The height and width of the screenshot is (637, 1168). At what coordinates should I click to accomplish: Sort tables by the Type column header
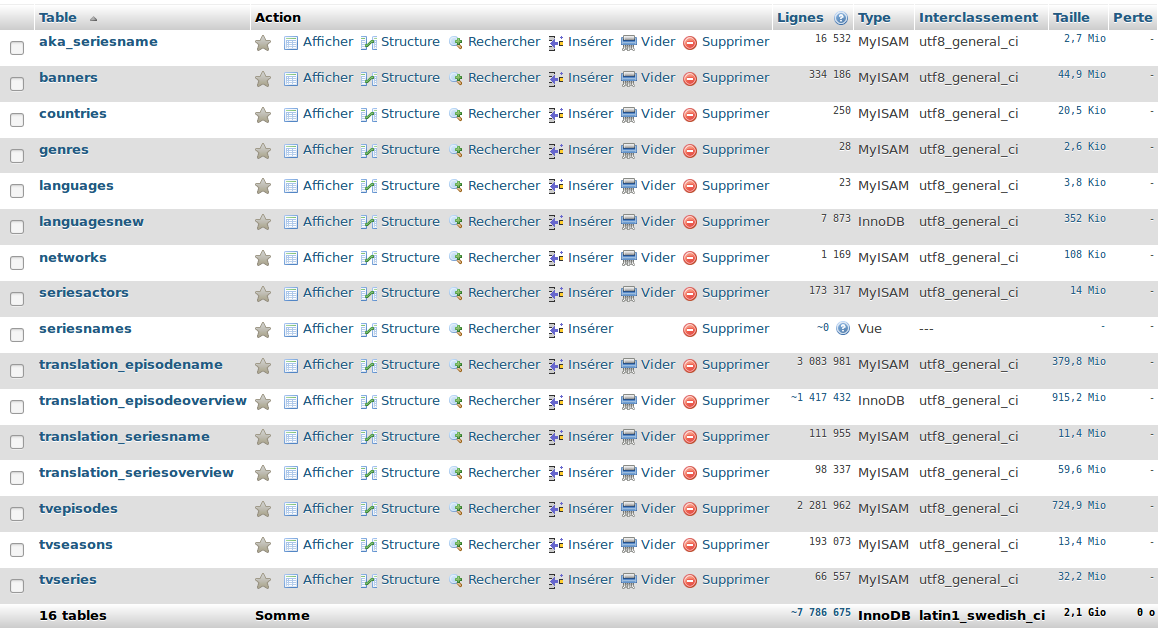[x=874, y=17]
